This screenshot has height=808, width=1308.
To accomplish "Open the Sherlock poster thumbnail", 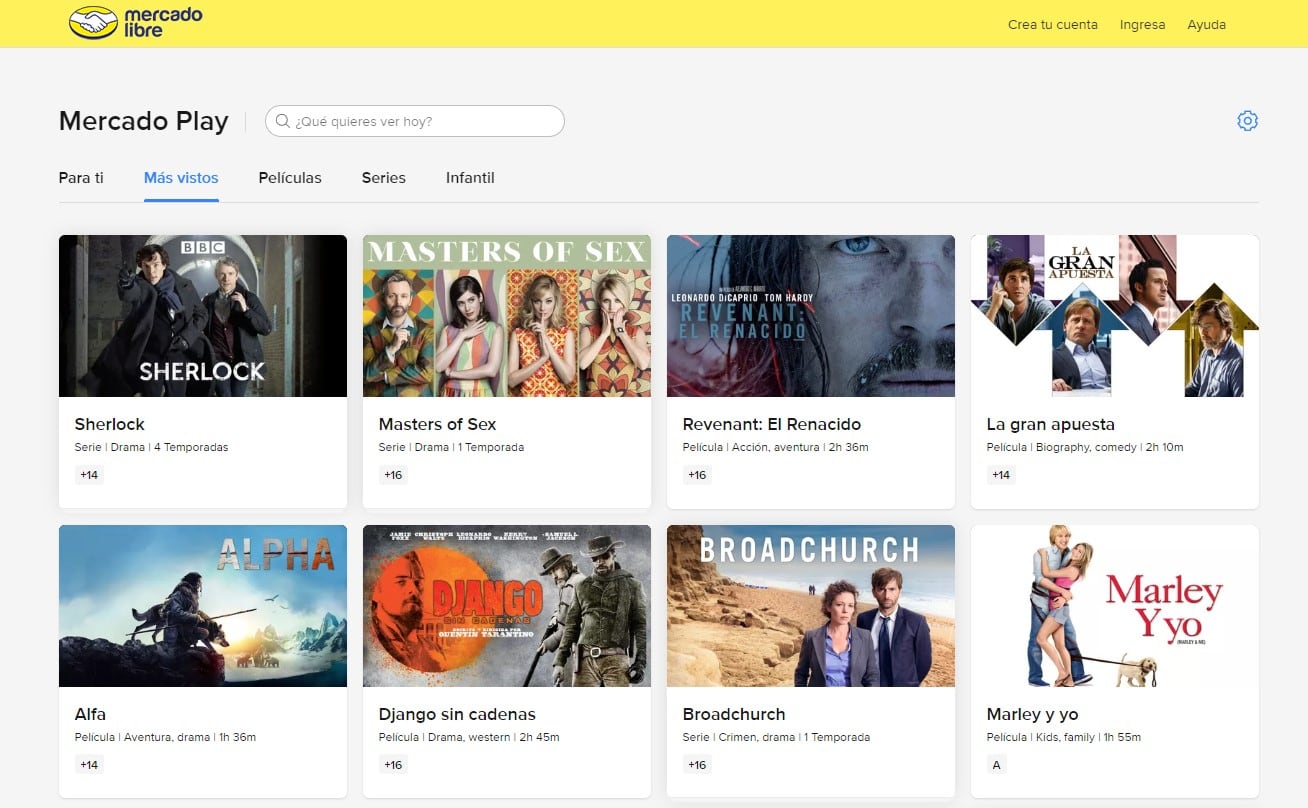I will pyautogui.click(x=203, y=316).
